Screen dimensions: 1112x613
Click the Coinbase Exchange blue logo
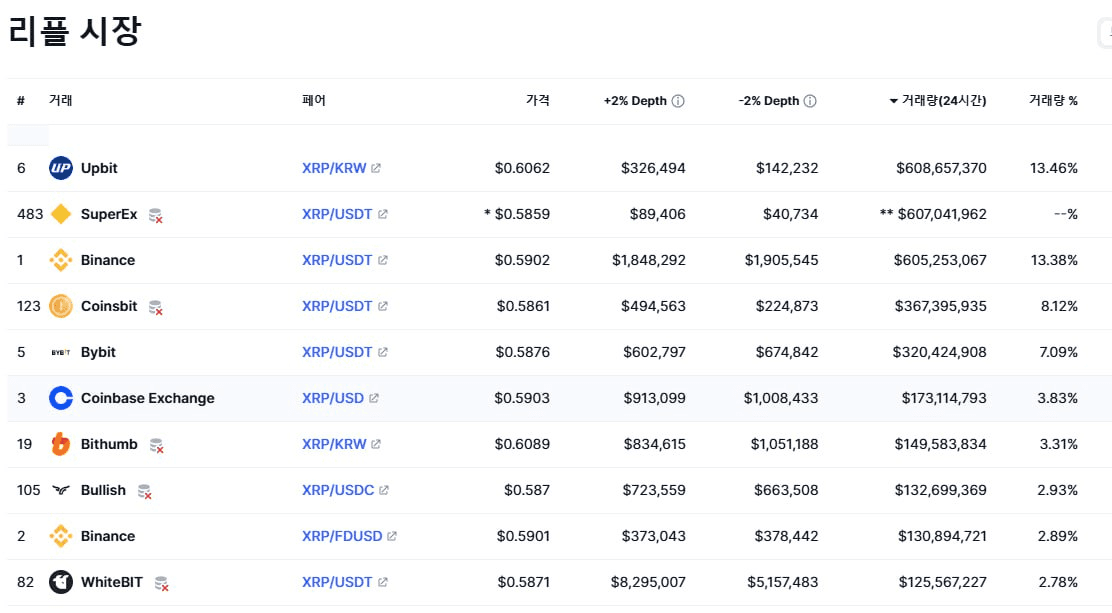pyautogui.click(x=61, y=398)
